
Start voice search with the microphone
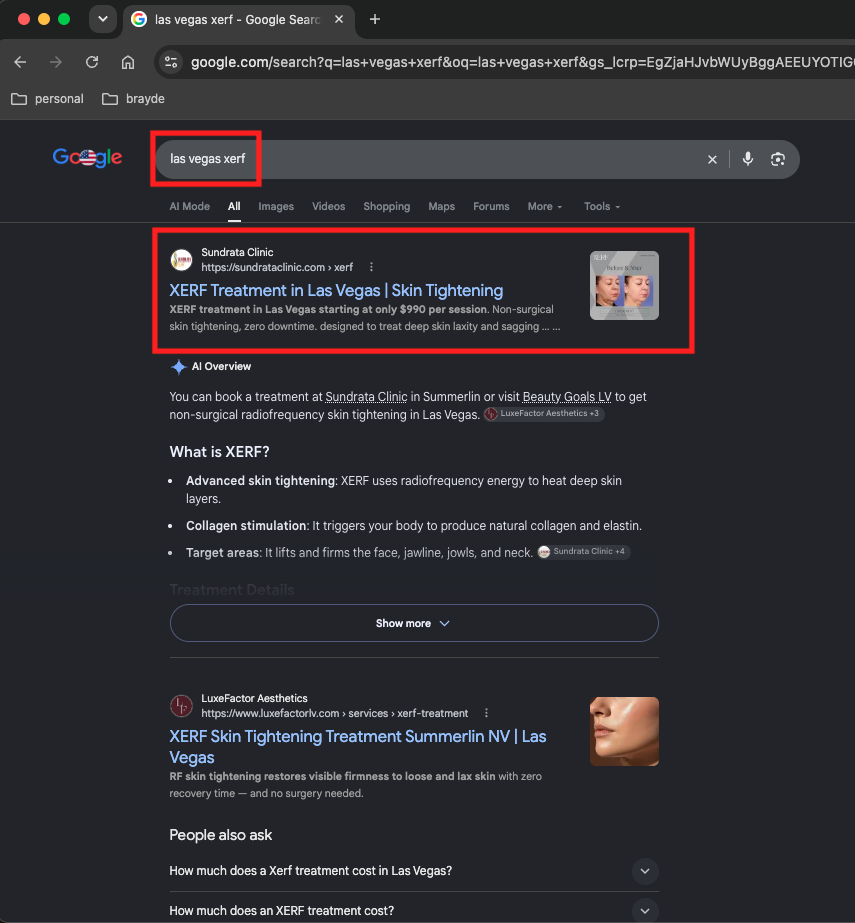[x=748, y=159]
